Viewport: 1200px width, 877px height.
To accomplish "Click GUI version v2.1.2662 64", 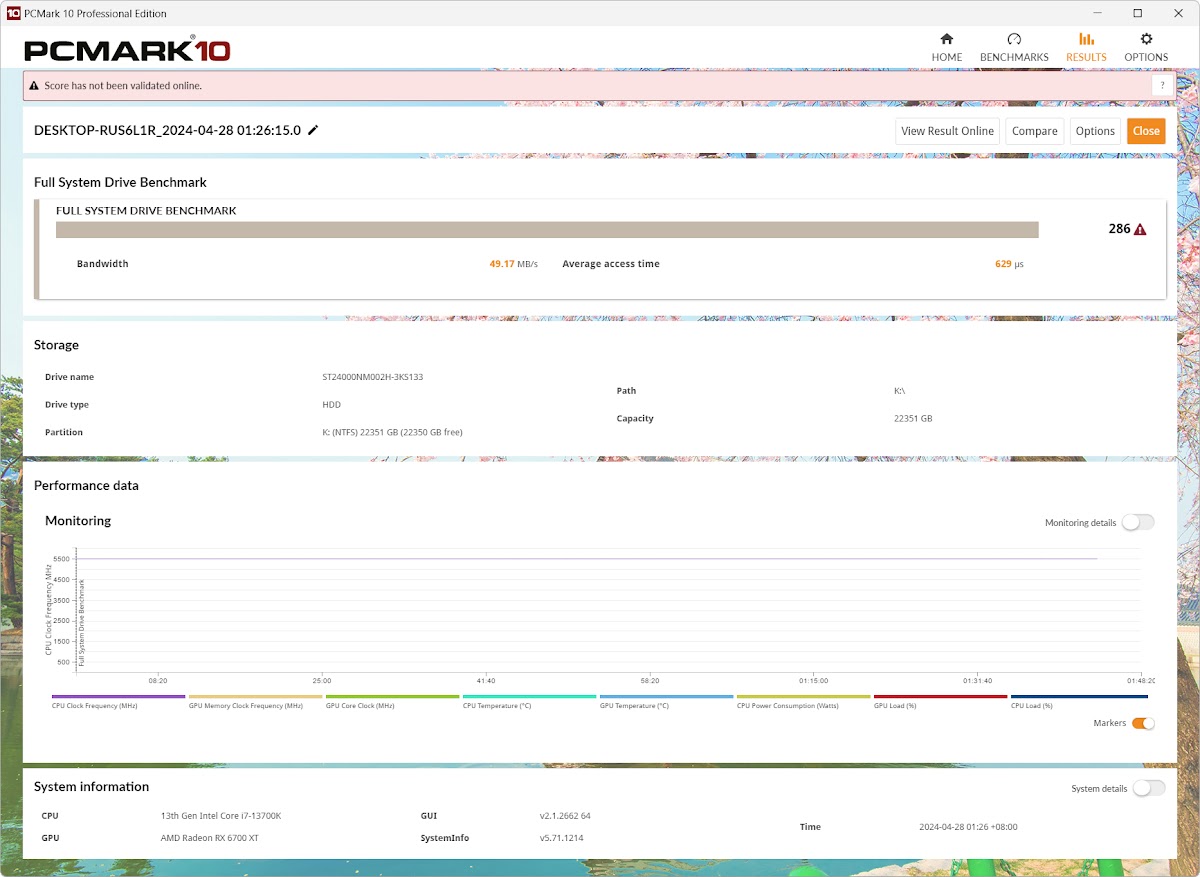I will point(565,816).
